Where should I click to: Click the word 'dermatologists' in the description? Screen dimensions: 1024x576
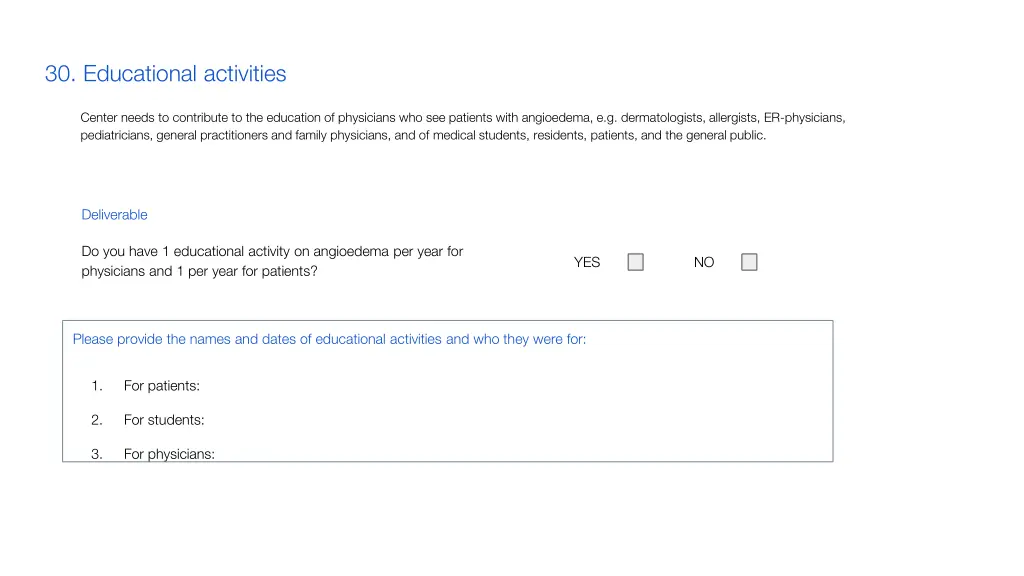662,118
